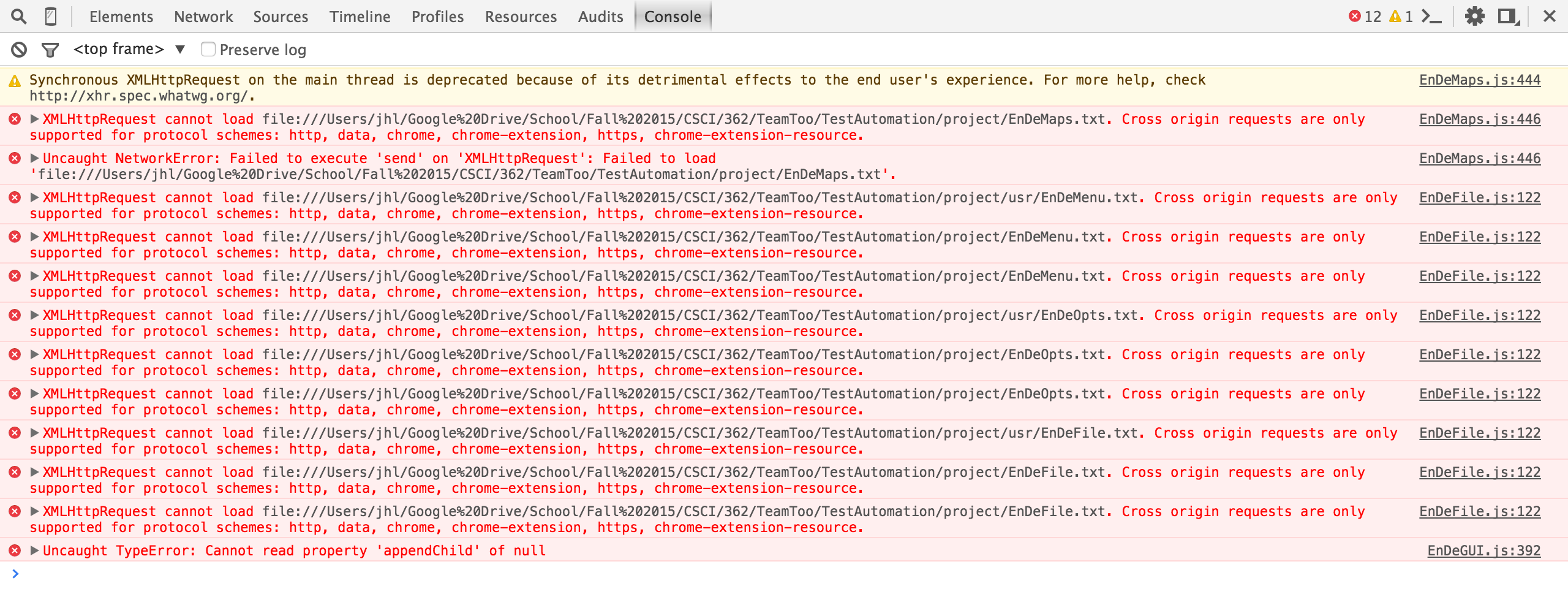The width and height of the screenshot is (1568, 594).
Task: Change the DevTools dock side
Action: pos(1510,16)
